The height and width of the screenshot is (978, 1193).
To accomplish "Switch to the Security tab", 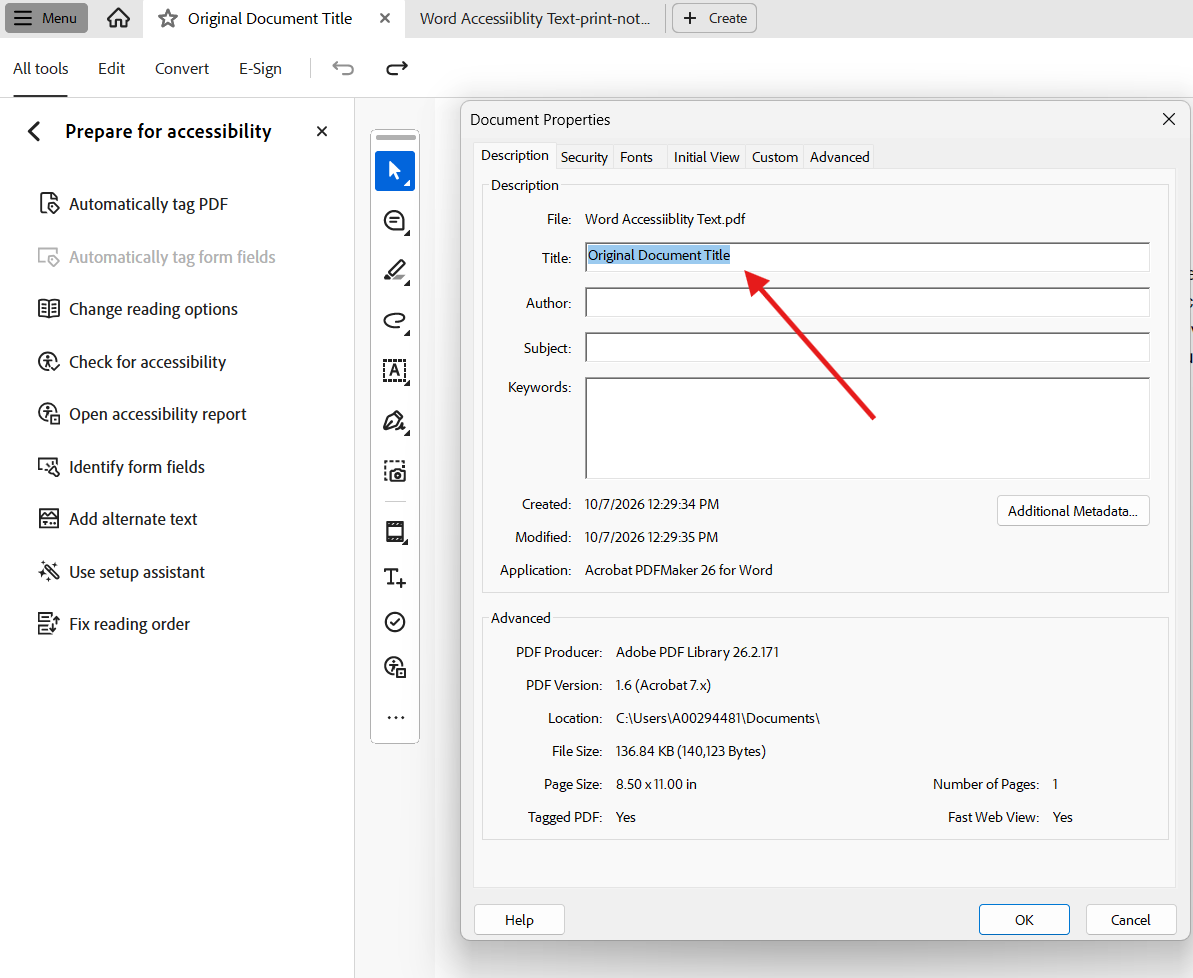I will click(x=584, y=157).
